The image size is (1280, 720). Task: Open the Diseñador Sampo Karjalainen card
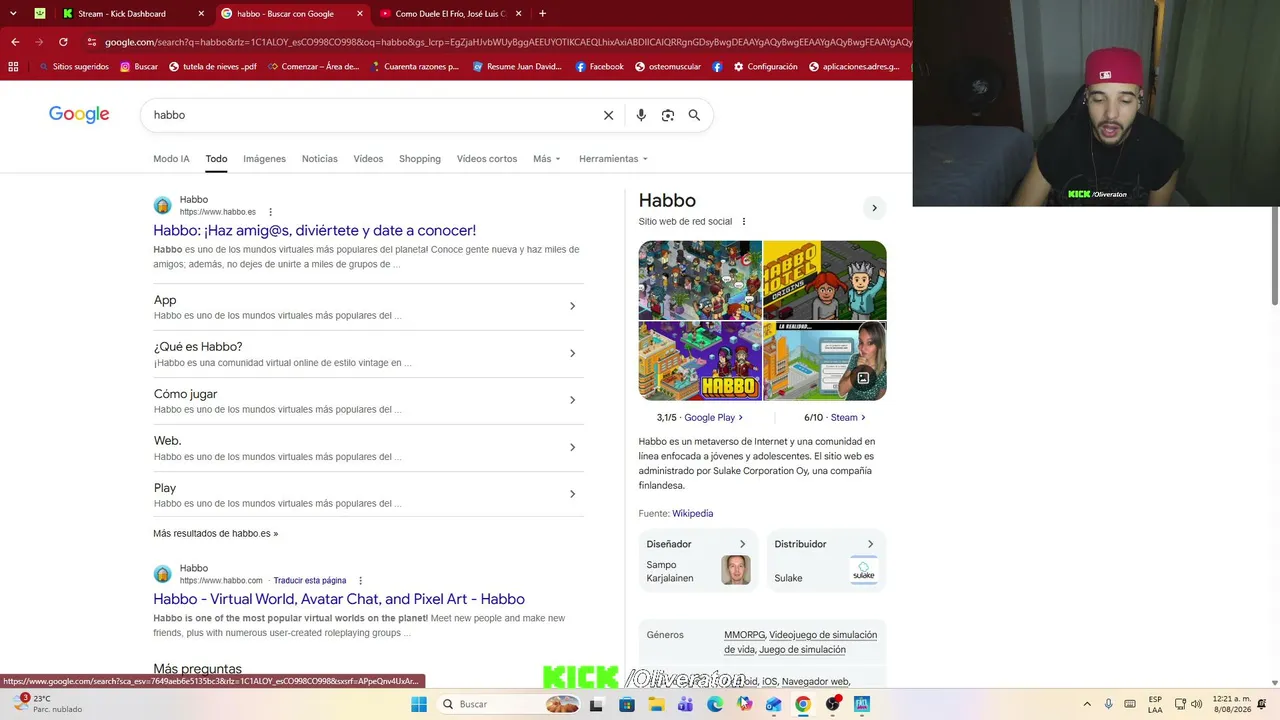coord(698,561)
